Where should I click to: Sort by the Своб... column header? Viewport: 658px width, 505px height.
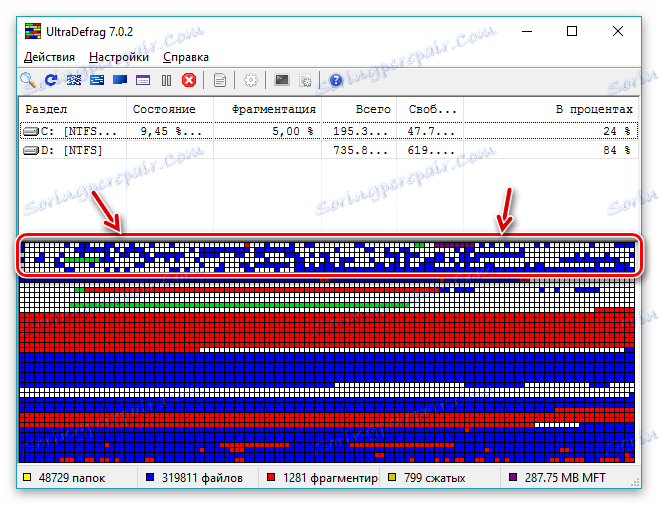coord(430,109)
